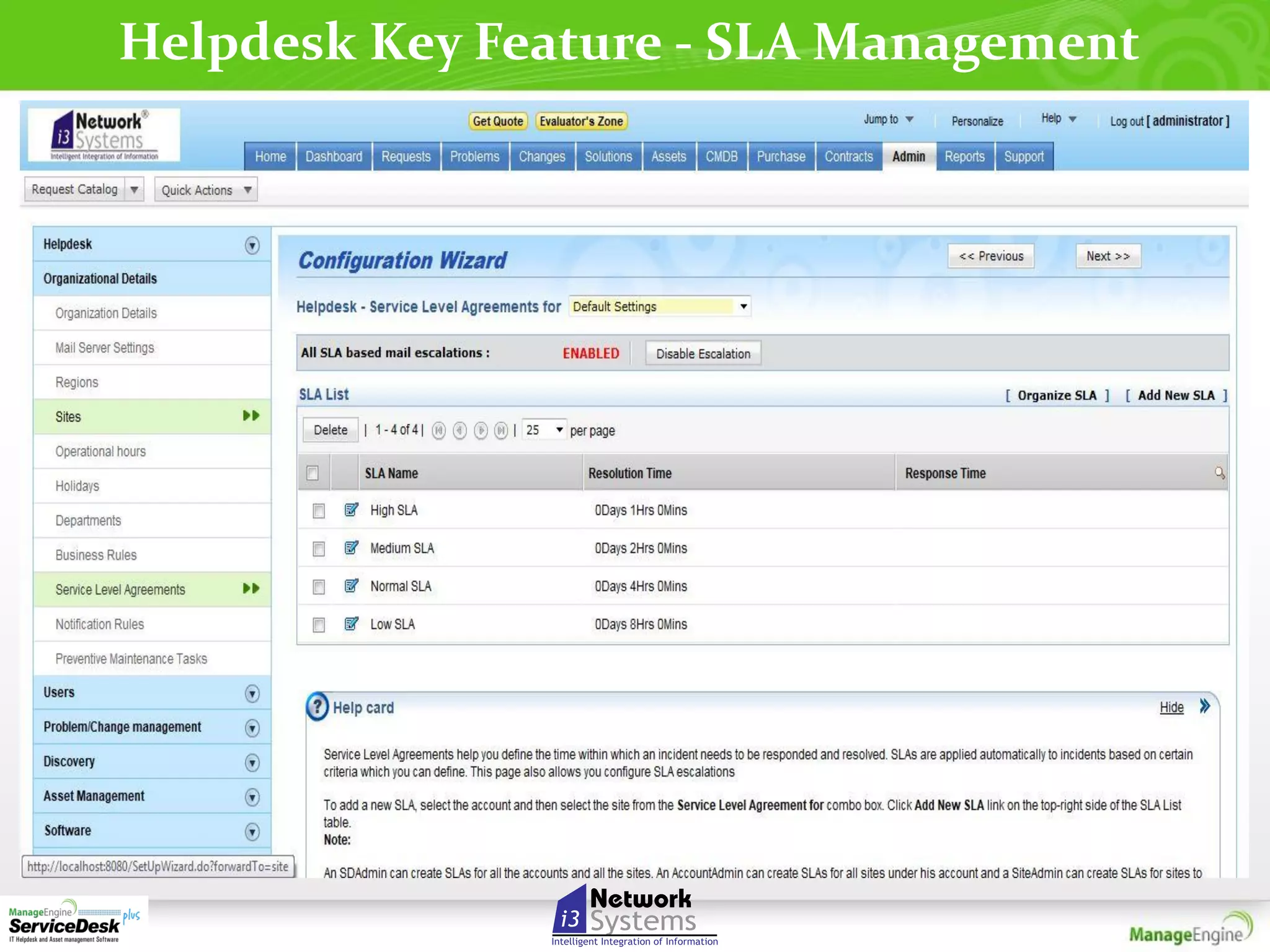Open the Assets tab
The width and height of the screenshot is (1270, 952).
[668, 156]
